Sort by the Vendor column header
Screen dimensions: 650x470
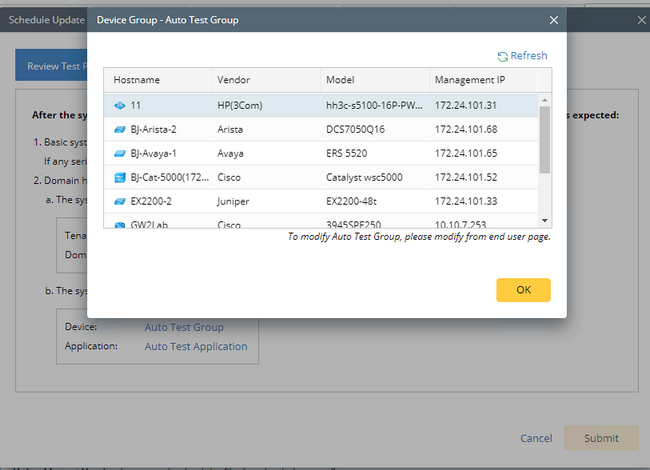pyautogui.click(x=234, y=80)
